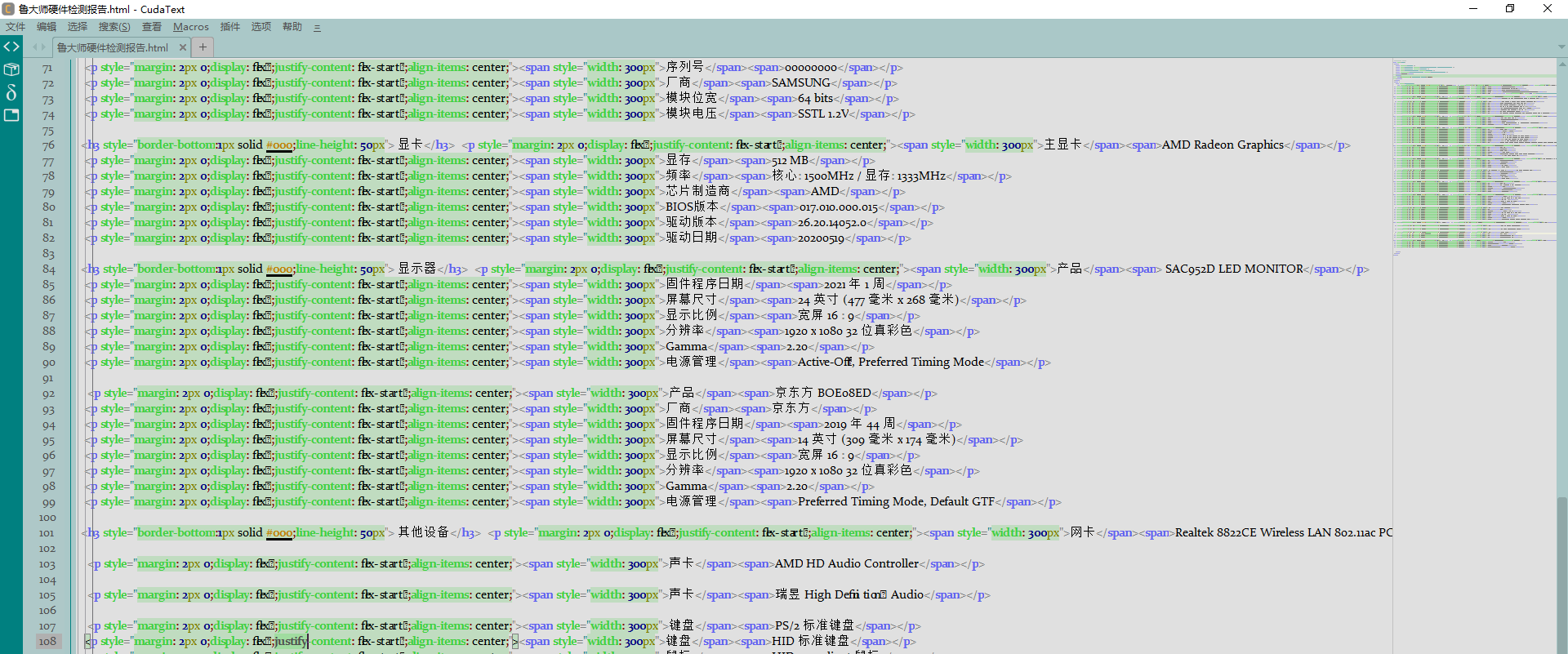Click the heading text '其他设备' on line 101

pos(423,533)
